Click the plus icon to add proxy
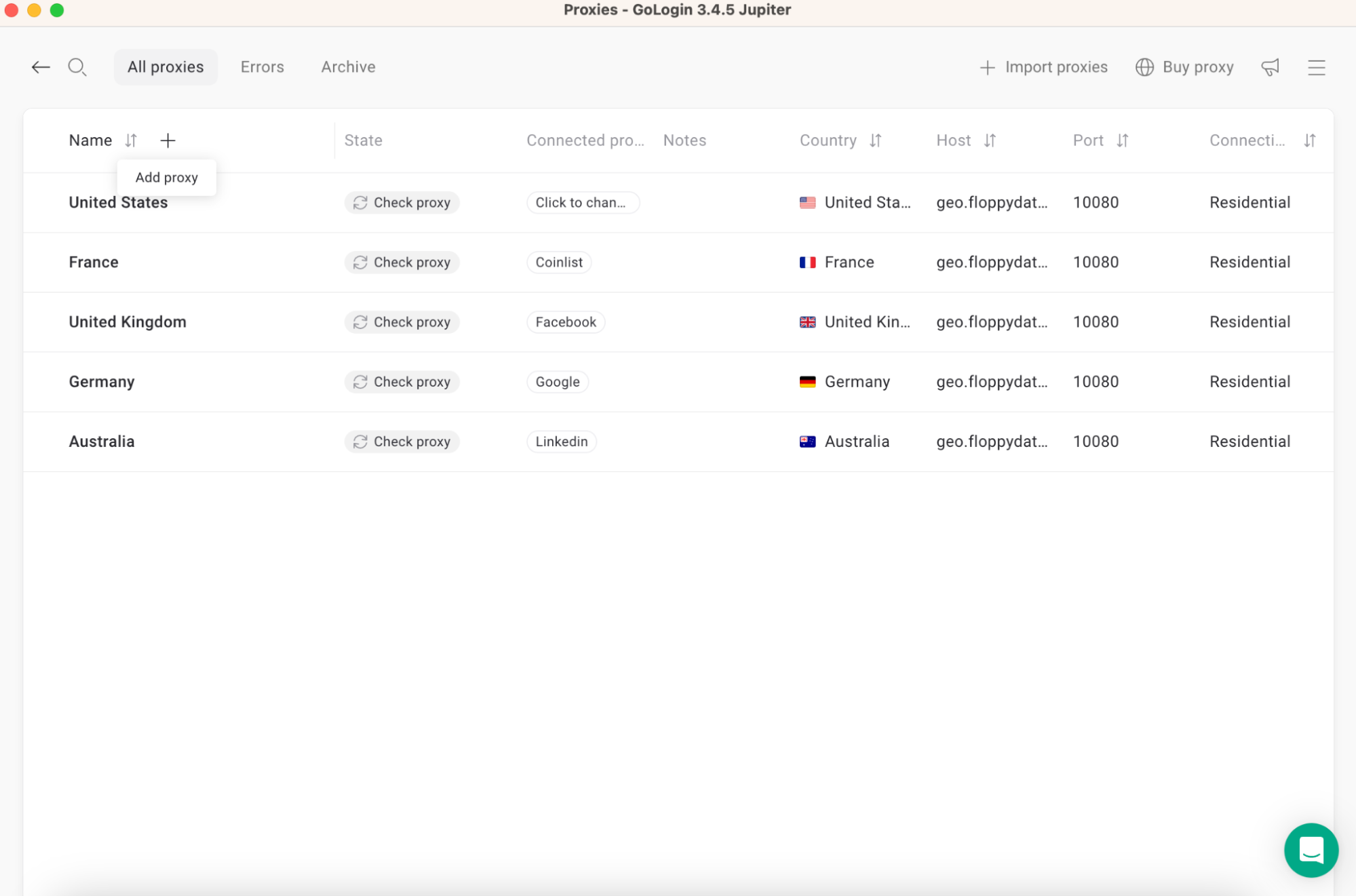This screenshot has height=896, width=1356. 168,140
